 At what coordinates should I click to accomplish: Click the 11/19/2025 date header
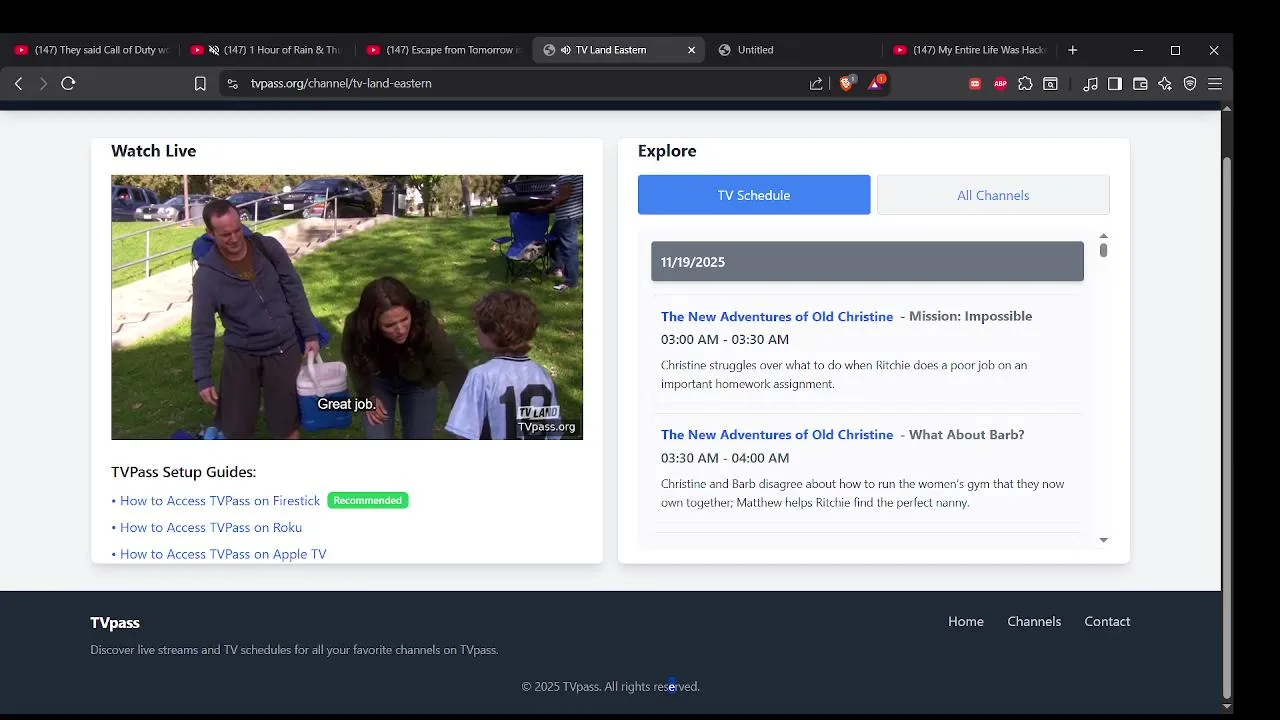tap(867, 262)
